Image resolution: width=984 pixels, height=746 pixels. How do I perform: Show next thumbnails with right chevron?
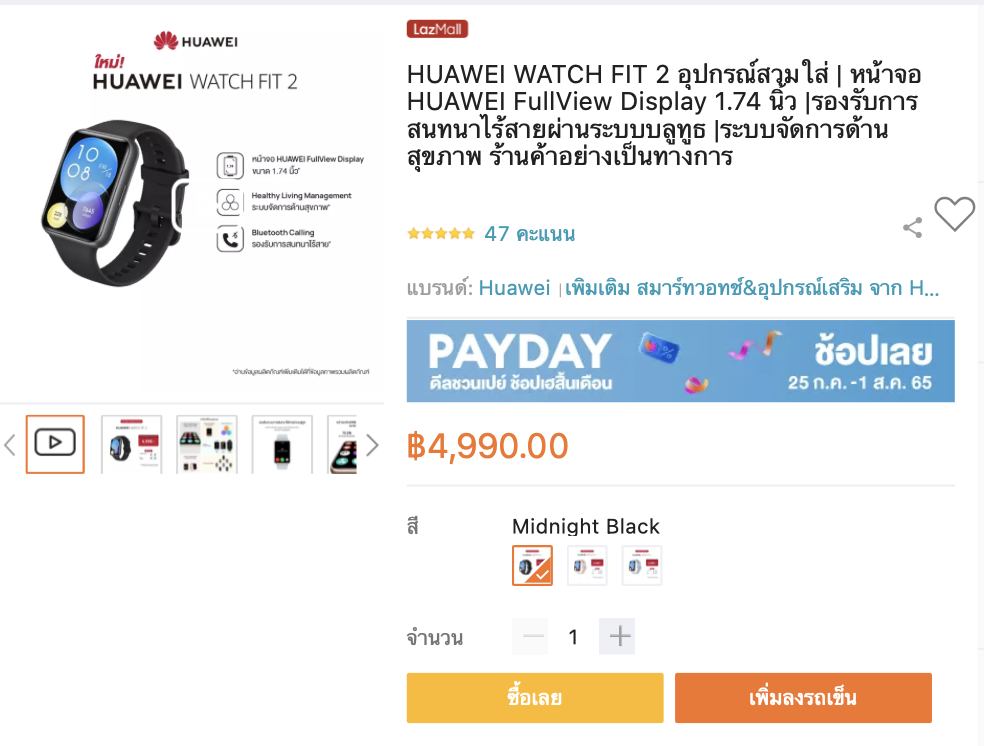click(x=372, y=445)
